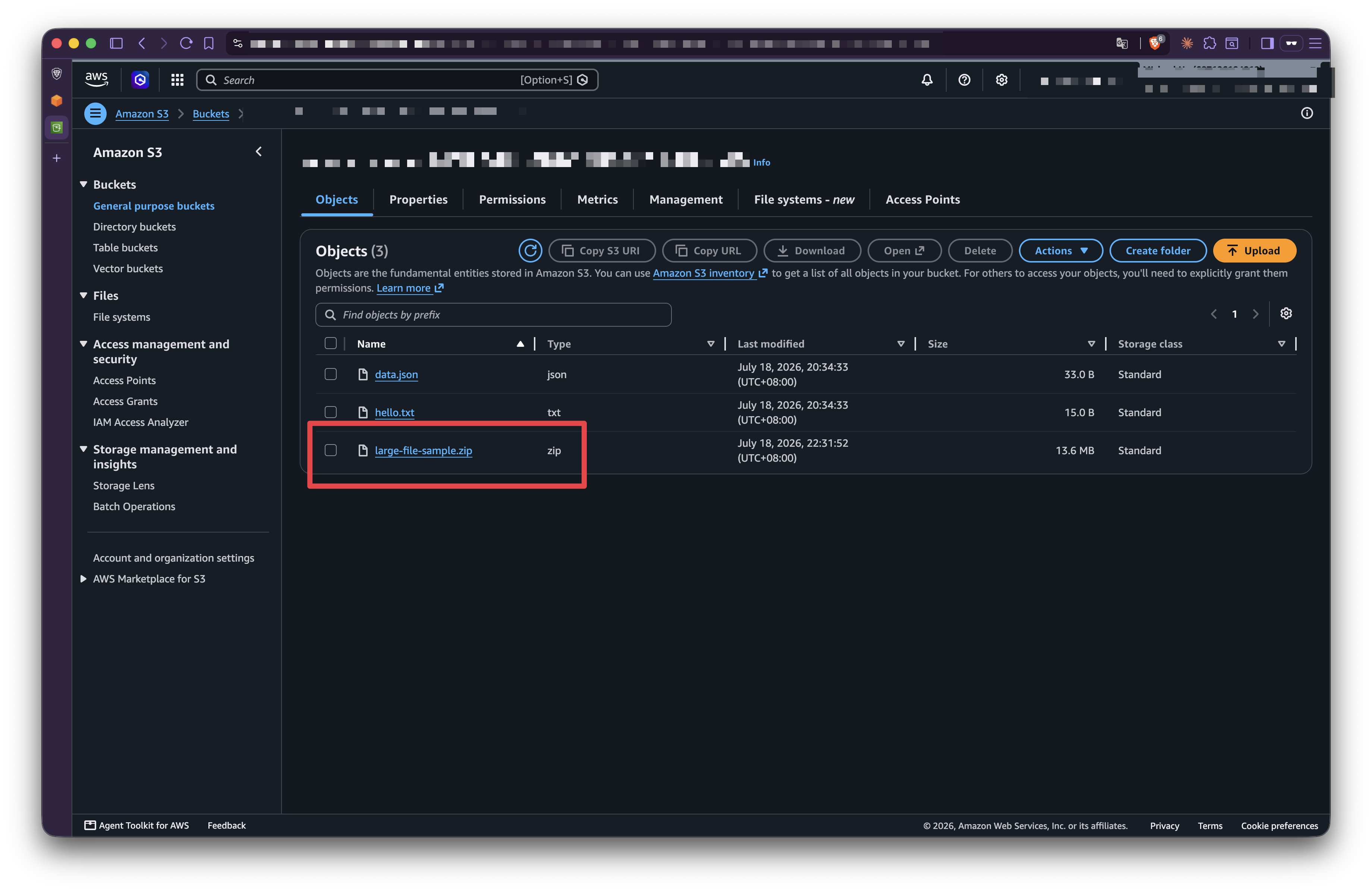Open objects table preferences gear
Screen dimensions: 1372x892
1286,314
